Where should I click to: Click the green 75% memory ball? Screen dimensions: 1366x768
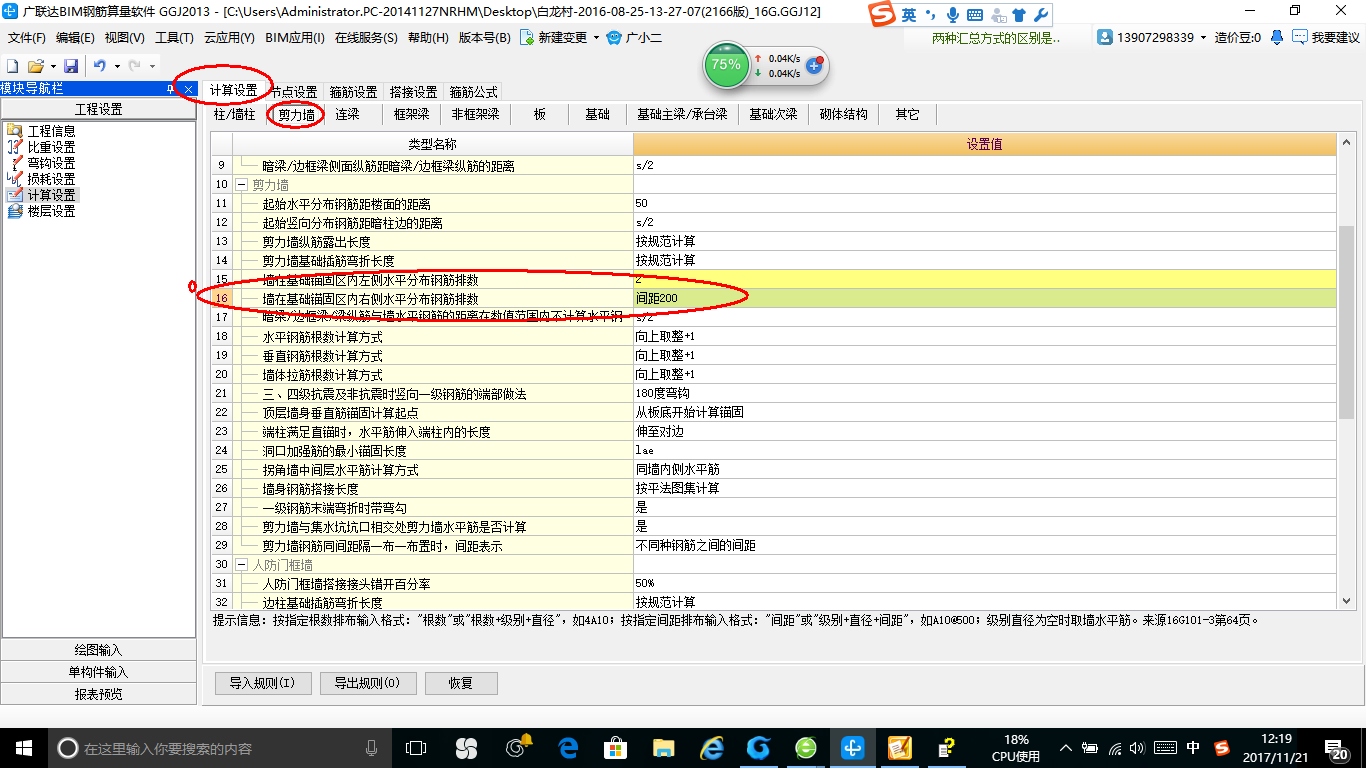click(726, 65)
